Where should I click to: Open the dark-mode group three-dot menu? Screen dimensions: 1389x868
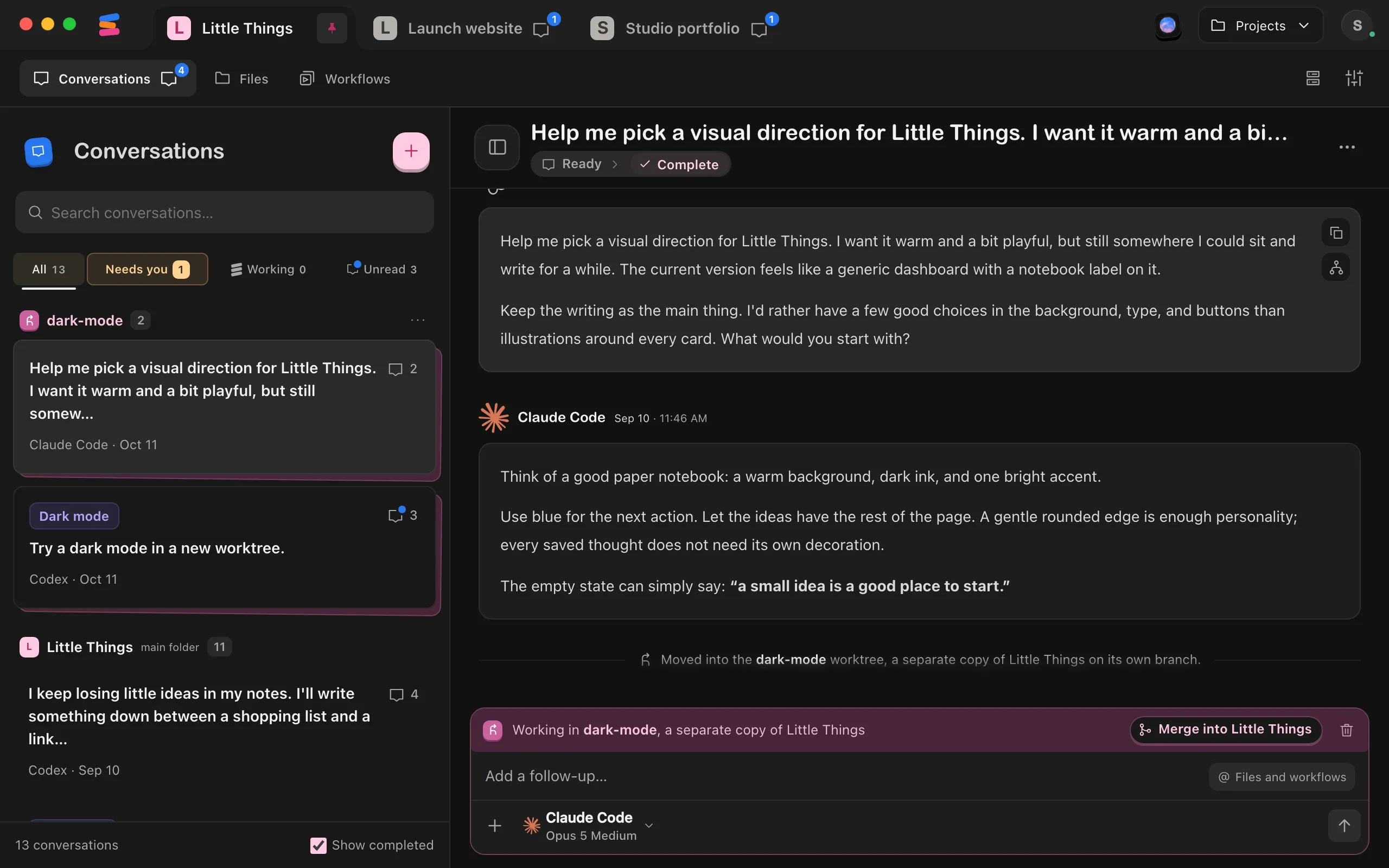coord(418,320)
